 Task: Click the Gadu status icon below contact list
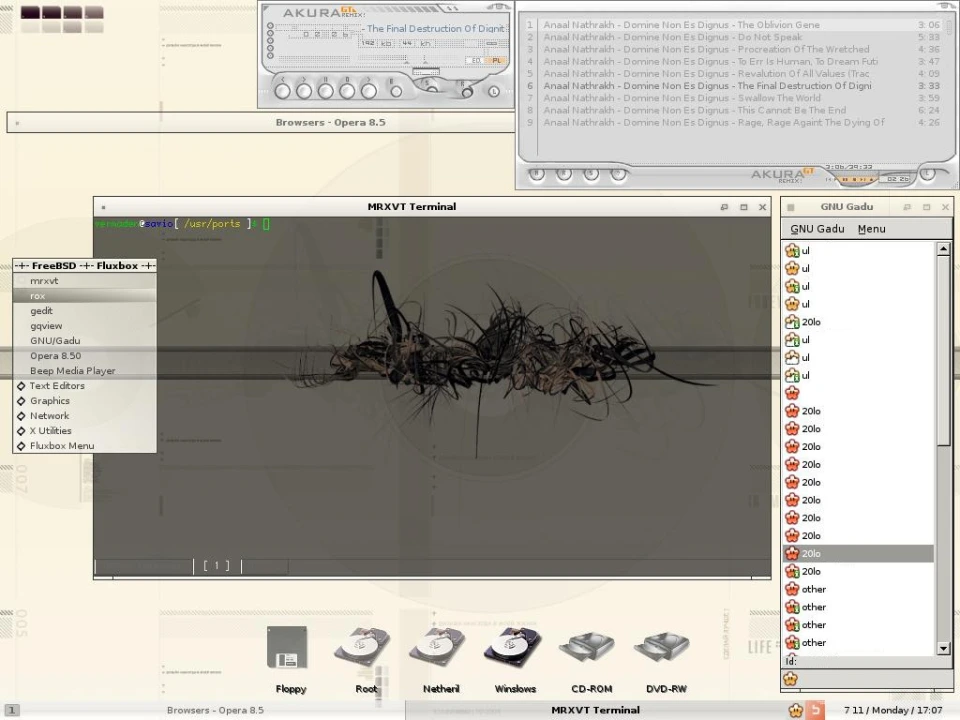coord(790,679)
